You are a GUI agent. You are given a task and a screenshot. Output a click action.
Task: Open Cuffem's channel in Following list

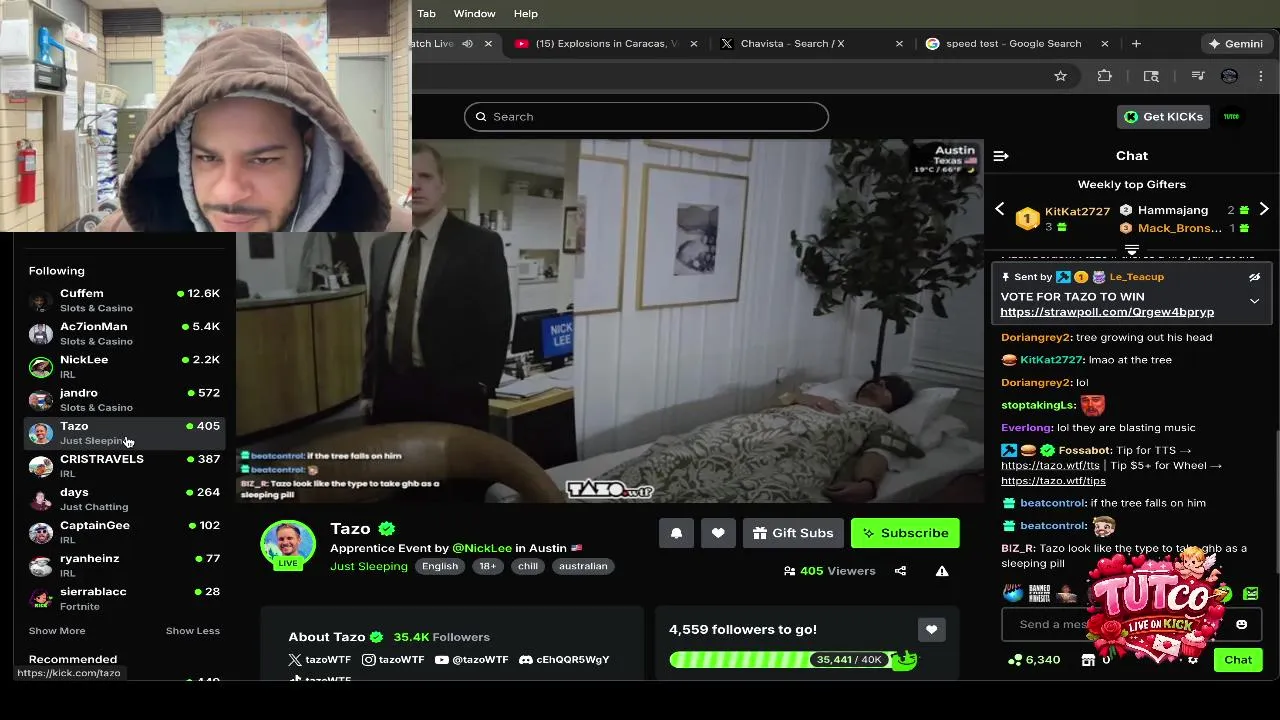pos(125,300)
